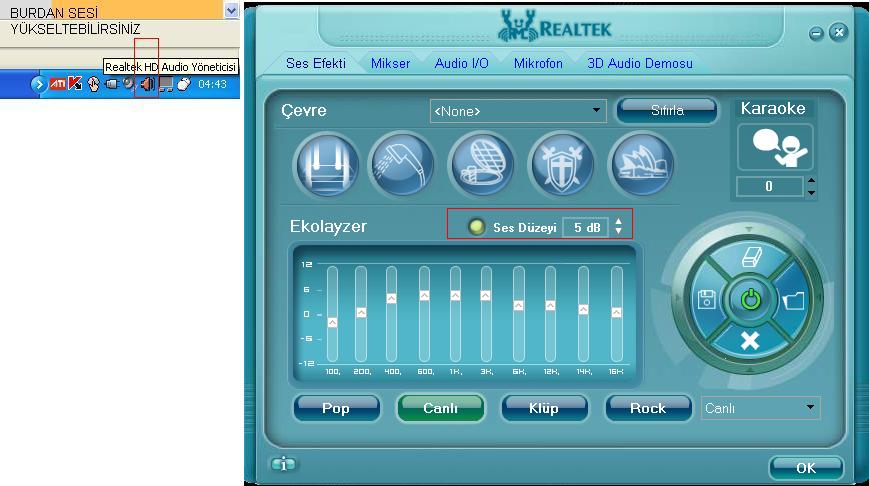
Task: Open the dropdown arrow above BURDAN SESİ text
Action: tap(232, 11)
